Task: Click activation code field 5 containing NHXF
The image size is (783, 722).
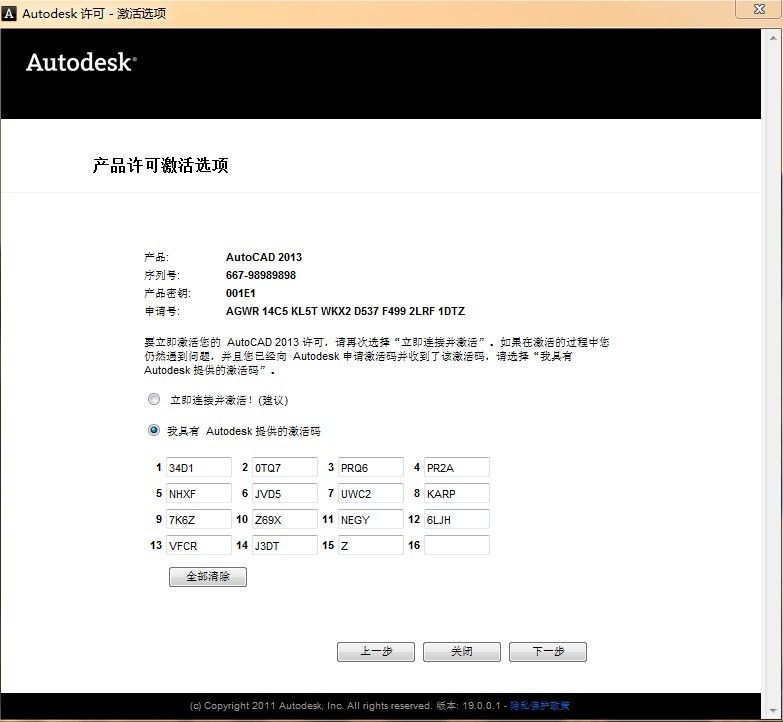Action: coord(199,493)
